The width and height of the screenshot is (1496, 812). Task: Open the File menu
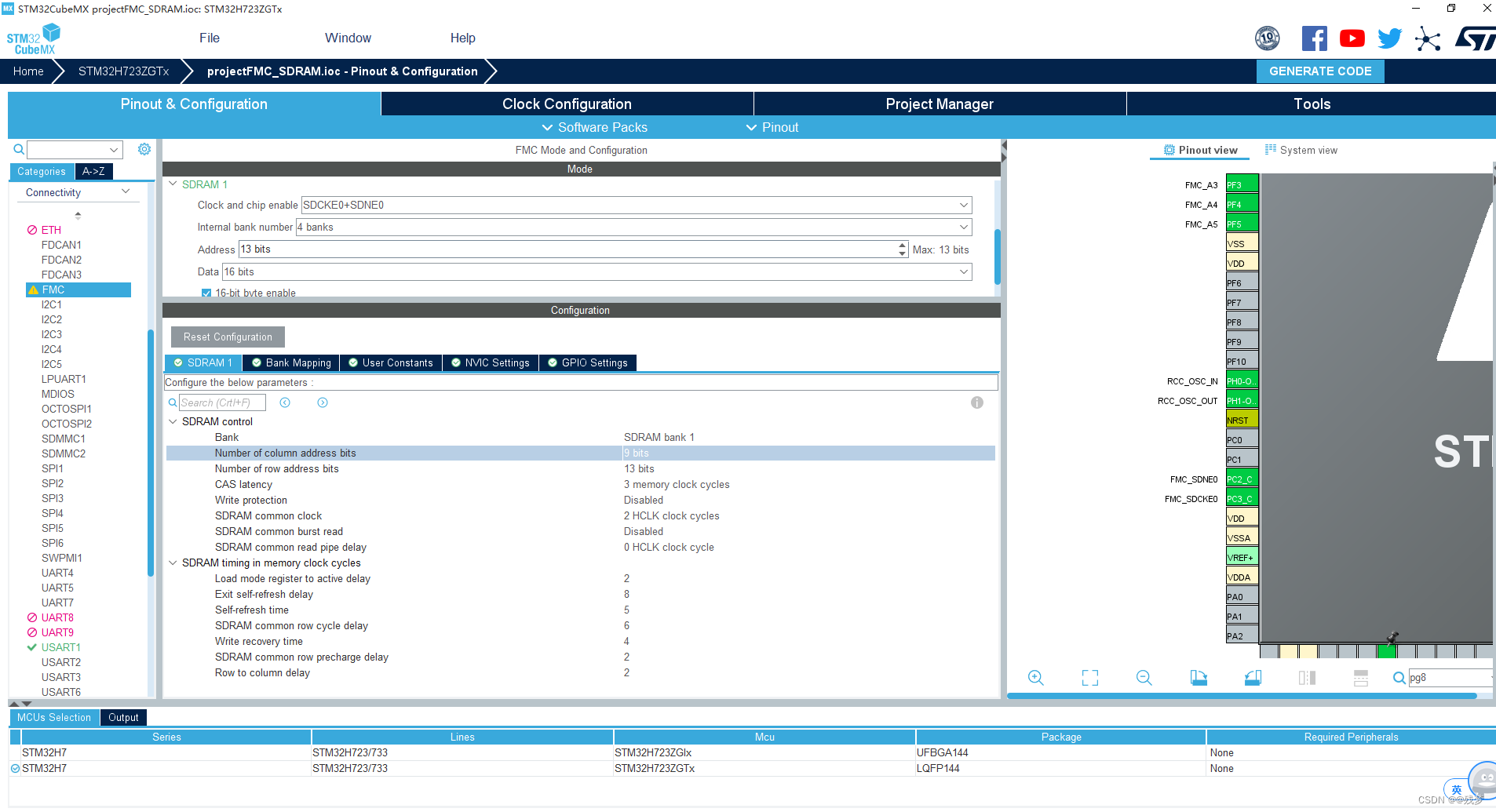pos(210,38)
